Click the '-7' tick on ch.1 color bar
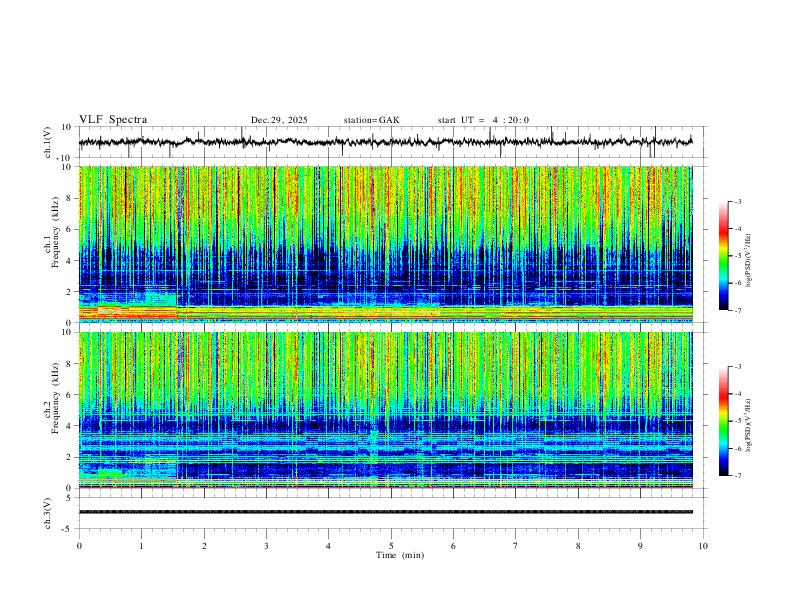 pyautogui.click(x=738, y=310)
